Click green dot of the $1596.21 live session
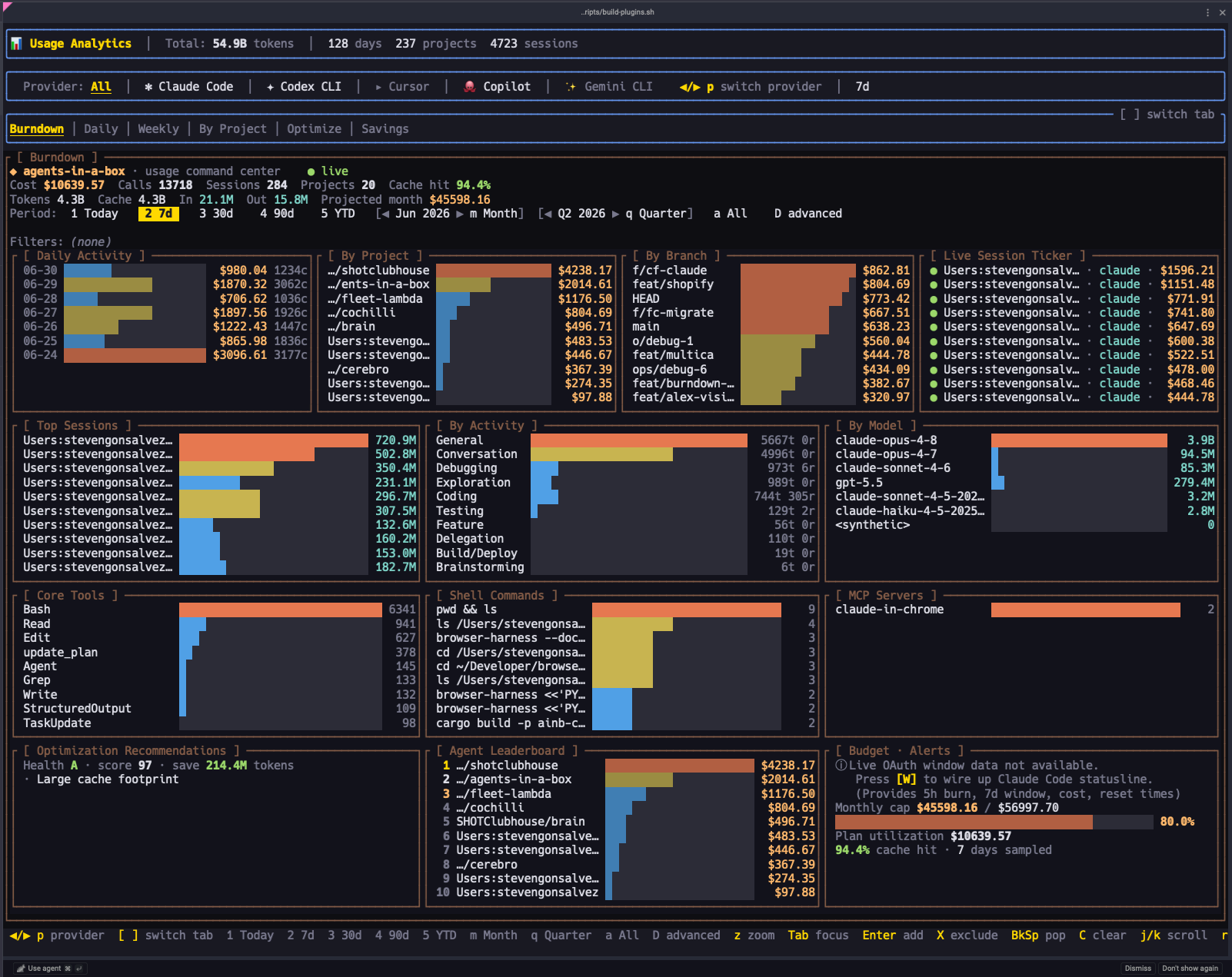 click(934, 271)
